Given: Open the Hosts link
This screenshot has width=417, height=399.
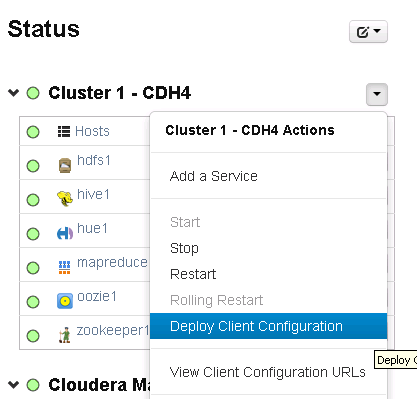Looking at the screenshot, I should point(92,131).
